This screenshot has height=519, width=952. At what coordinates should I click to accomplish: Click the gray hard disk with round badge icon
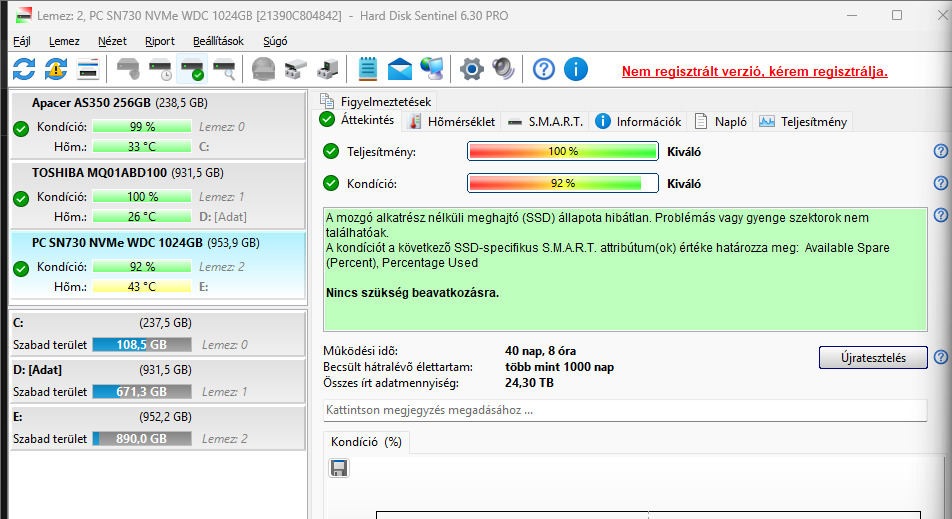128,69
